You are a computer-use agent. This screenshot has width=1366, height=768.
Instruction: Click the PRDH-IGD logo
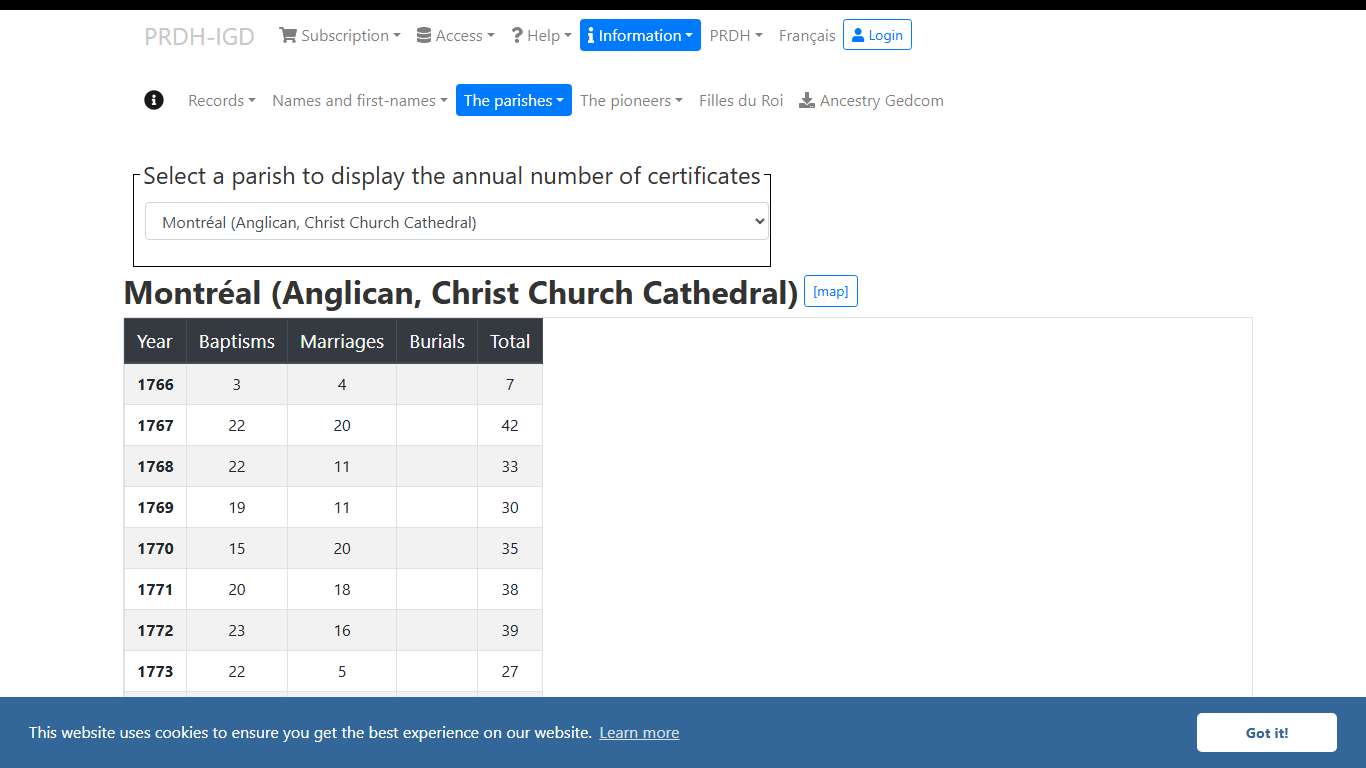[199, 35]
